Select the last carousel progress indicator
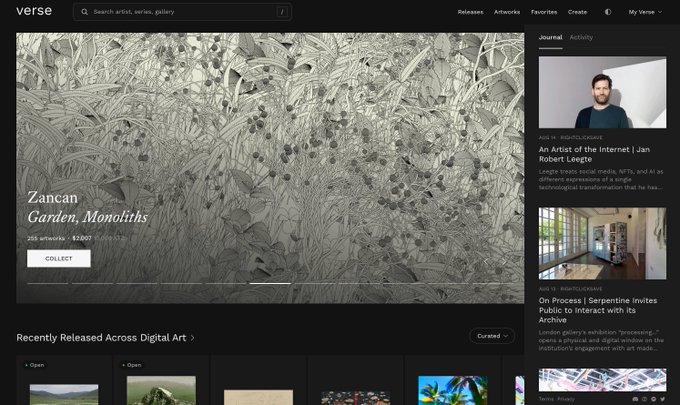This screenshot has height=405, width=680. pyautogui.click(x=493, y=283)
